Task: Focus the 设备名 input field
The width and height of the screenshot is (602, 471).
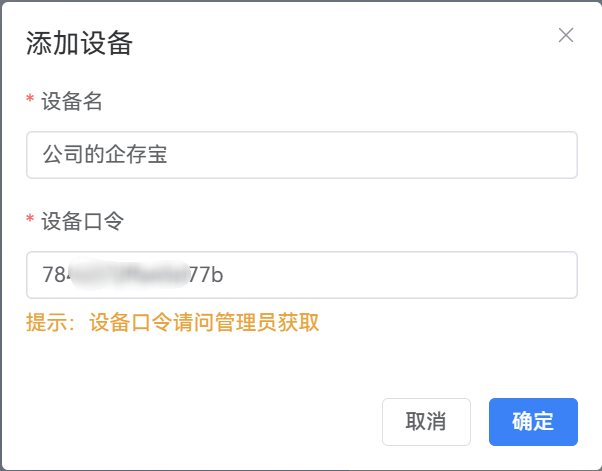Action: [301, 155]
